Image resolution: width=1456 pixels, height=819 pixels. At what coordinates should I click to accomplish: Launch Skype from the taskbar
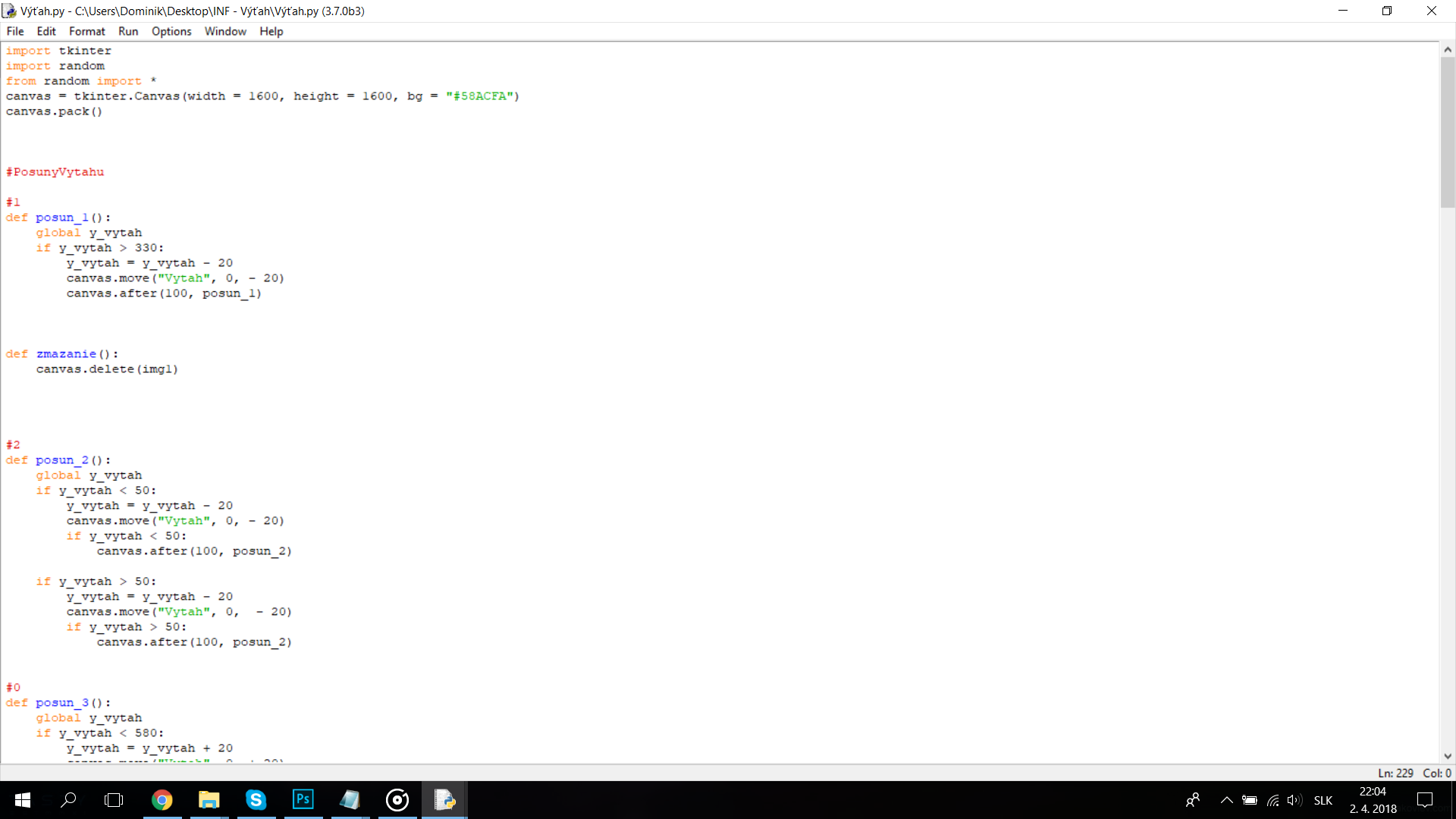(x=256, y=800)
